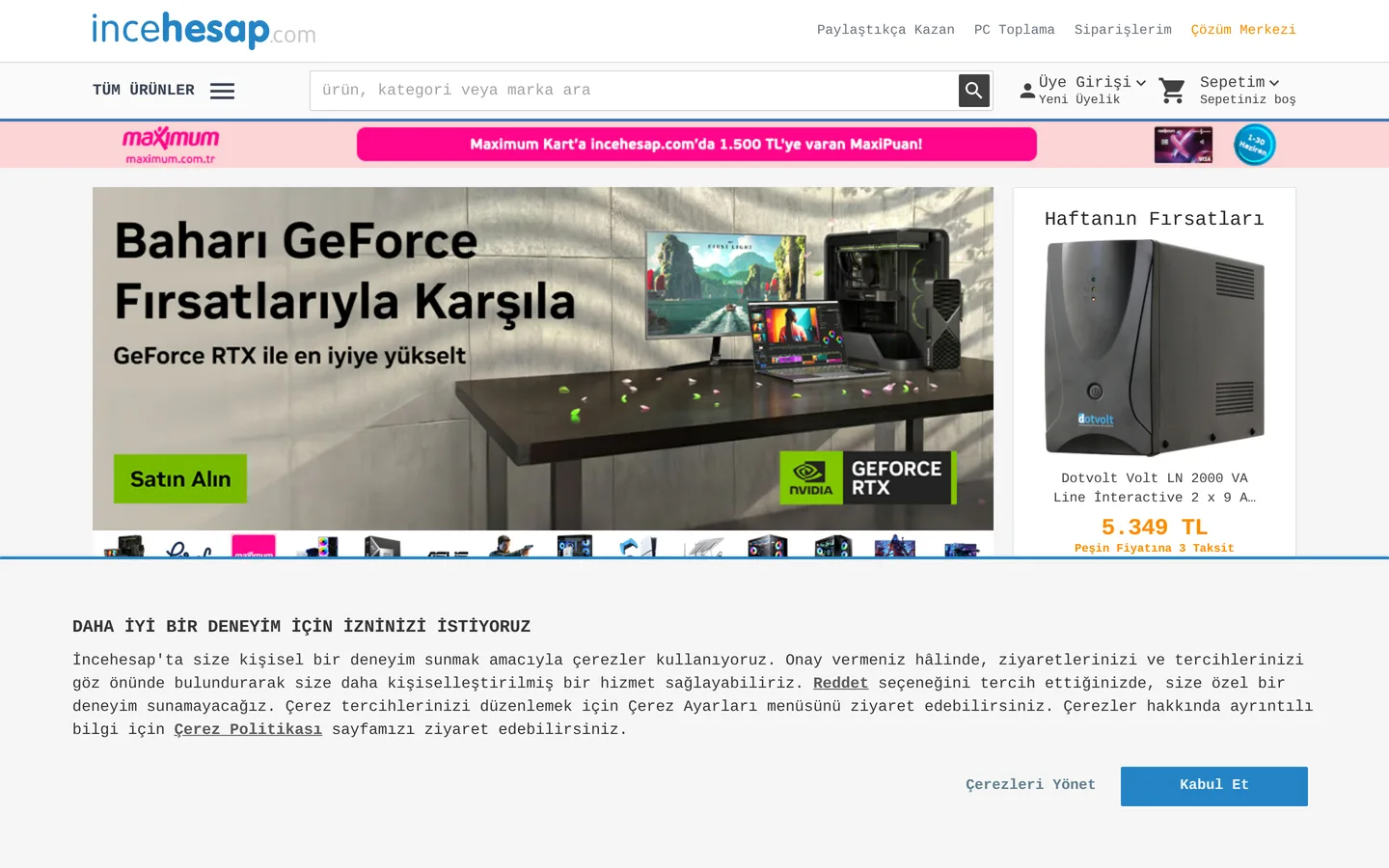
Task: Click the Satın Alın button
Action: point(180,478)
